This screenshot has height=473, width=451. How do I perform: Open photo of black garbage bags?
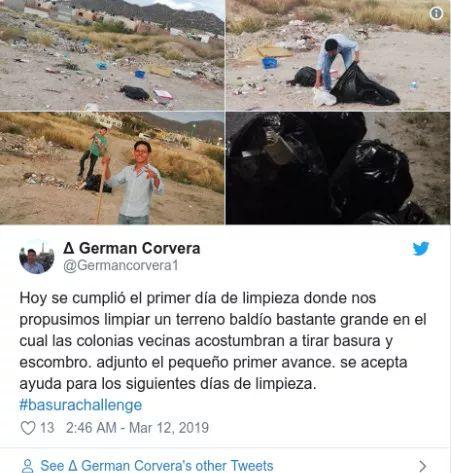[338, 168]
